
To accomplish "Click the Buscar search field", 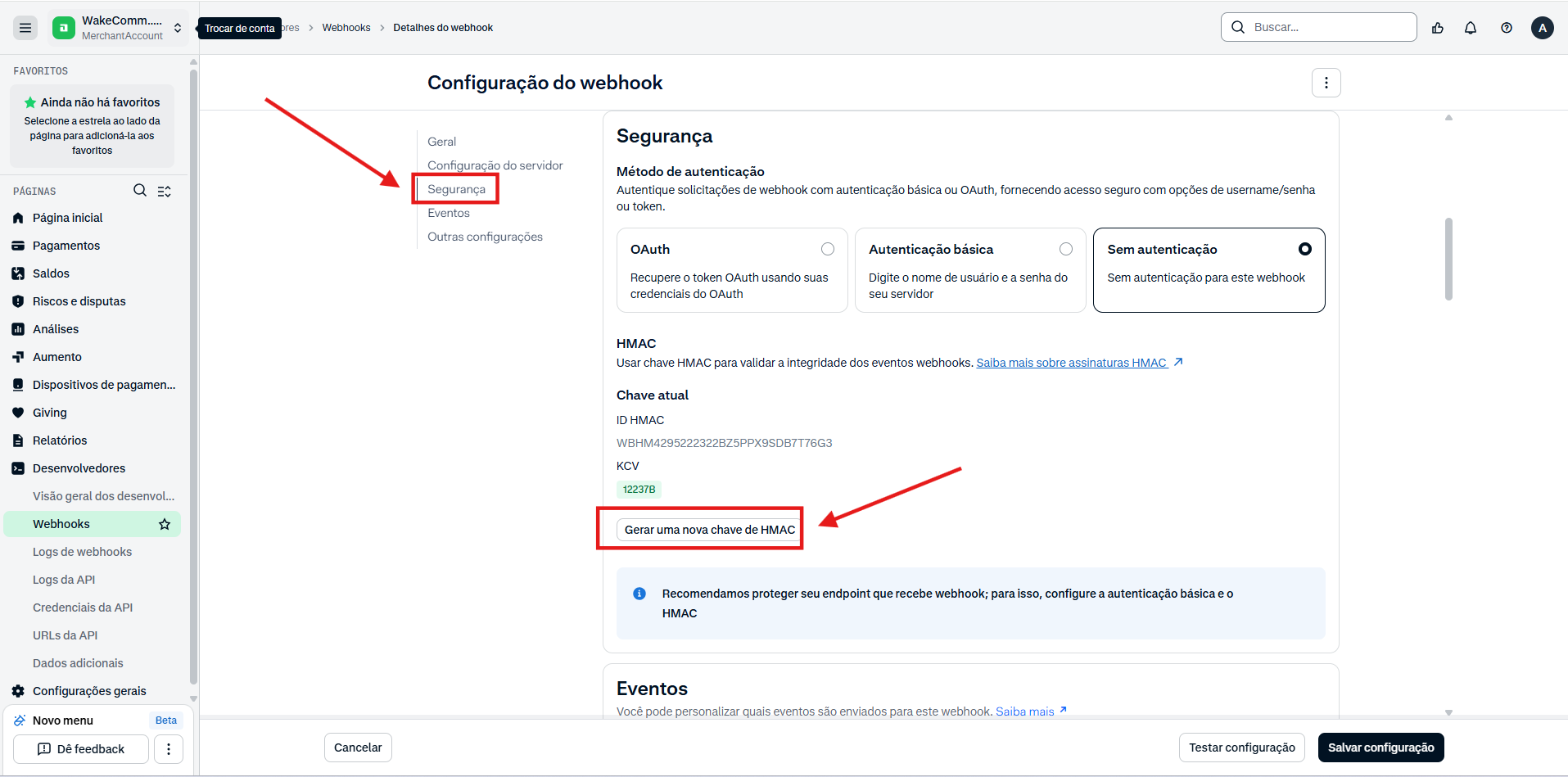I will point(1319,27).
